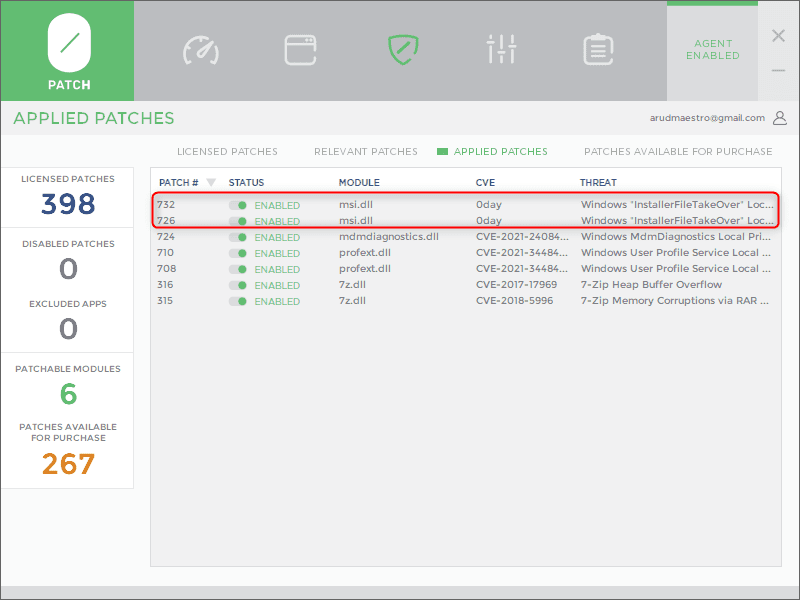Toggle patch 724 enabled switch
This screenshot has height=600, width=800.
pyautogui.click(x=238, y=237)
